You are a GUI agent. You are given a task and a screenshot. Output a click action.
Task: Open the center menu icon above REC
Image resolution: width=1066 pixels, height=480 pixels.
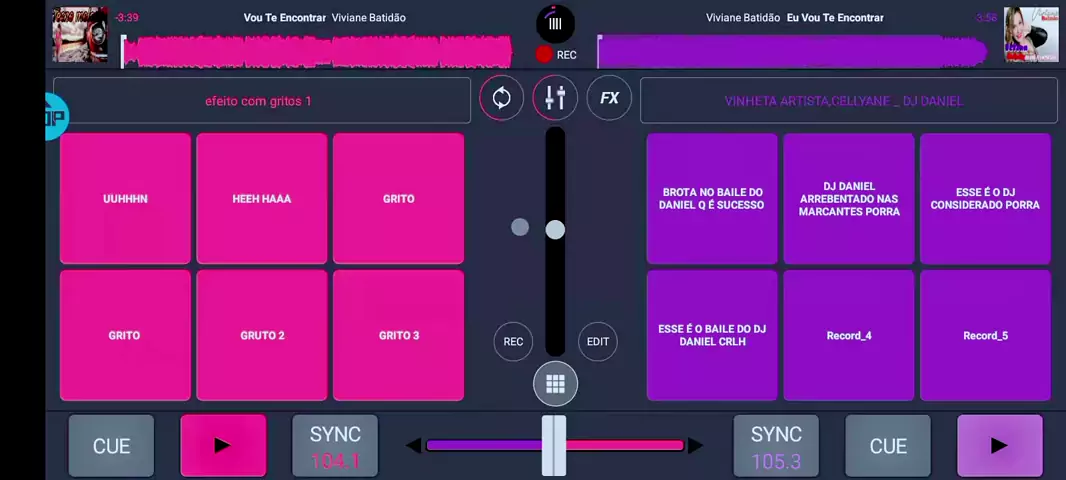click(555, 24)
